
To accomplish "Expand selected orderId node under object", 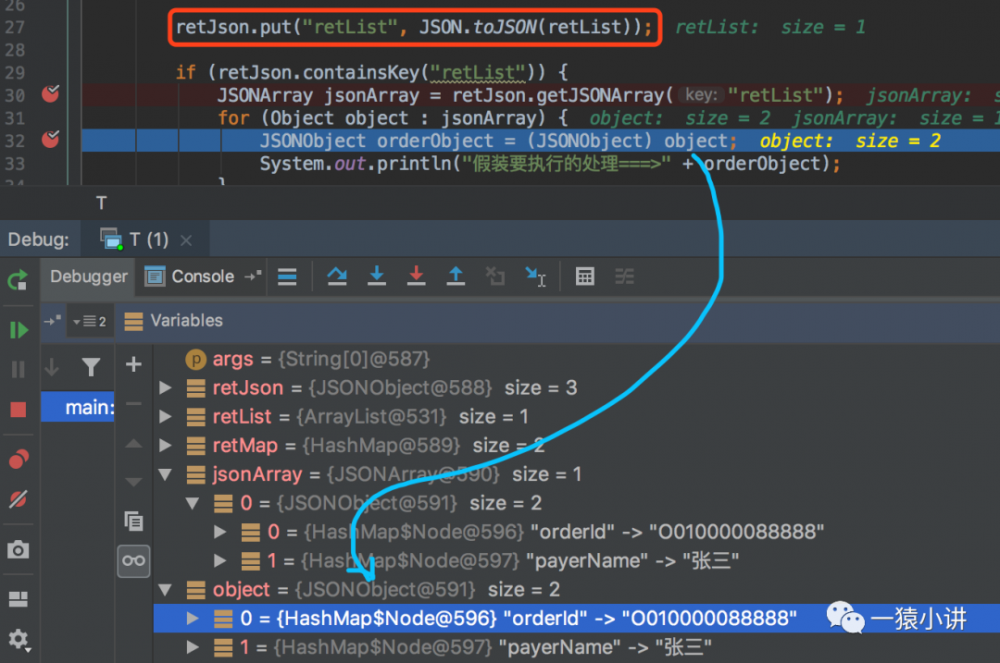I will point(193,618).
